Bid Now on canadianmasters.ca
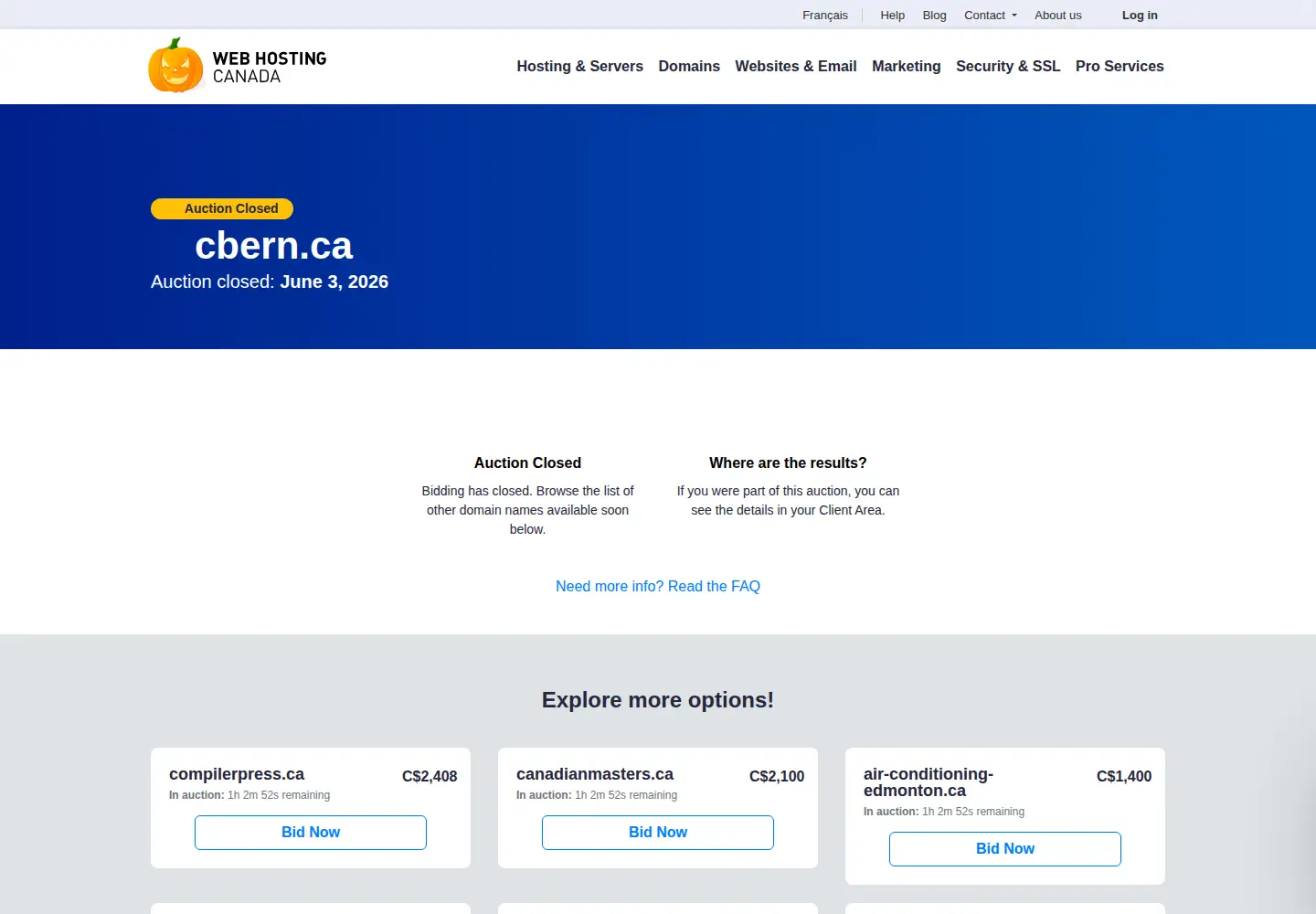This screenshot has width=1316, height=914. click(658, 833)
